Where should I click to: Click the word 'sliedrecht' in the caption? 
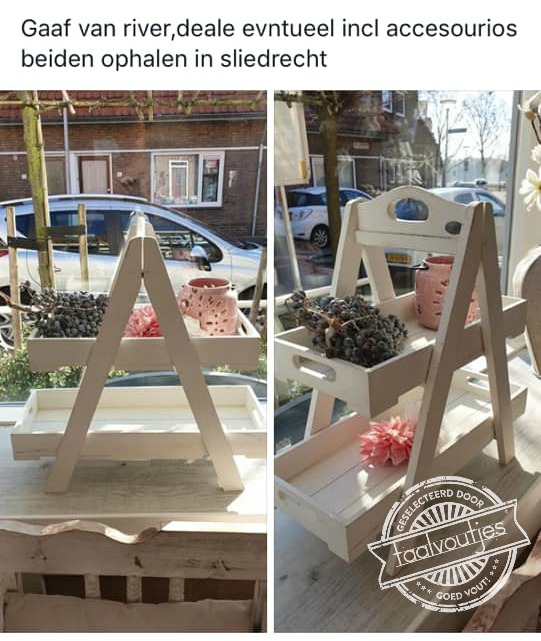coord(274,58)
